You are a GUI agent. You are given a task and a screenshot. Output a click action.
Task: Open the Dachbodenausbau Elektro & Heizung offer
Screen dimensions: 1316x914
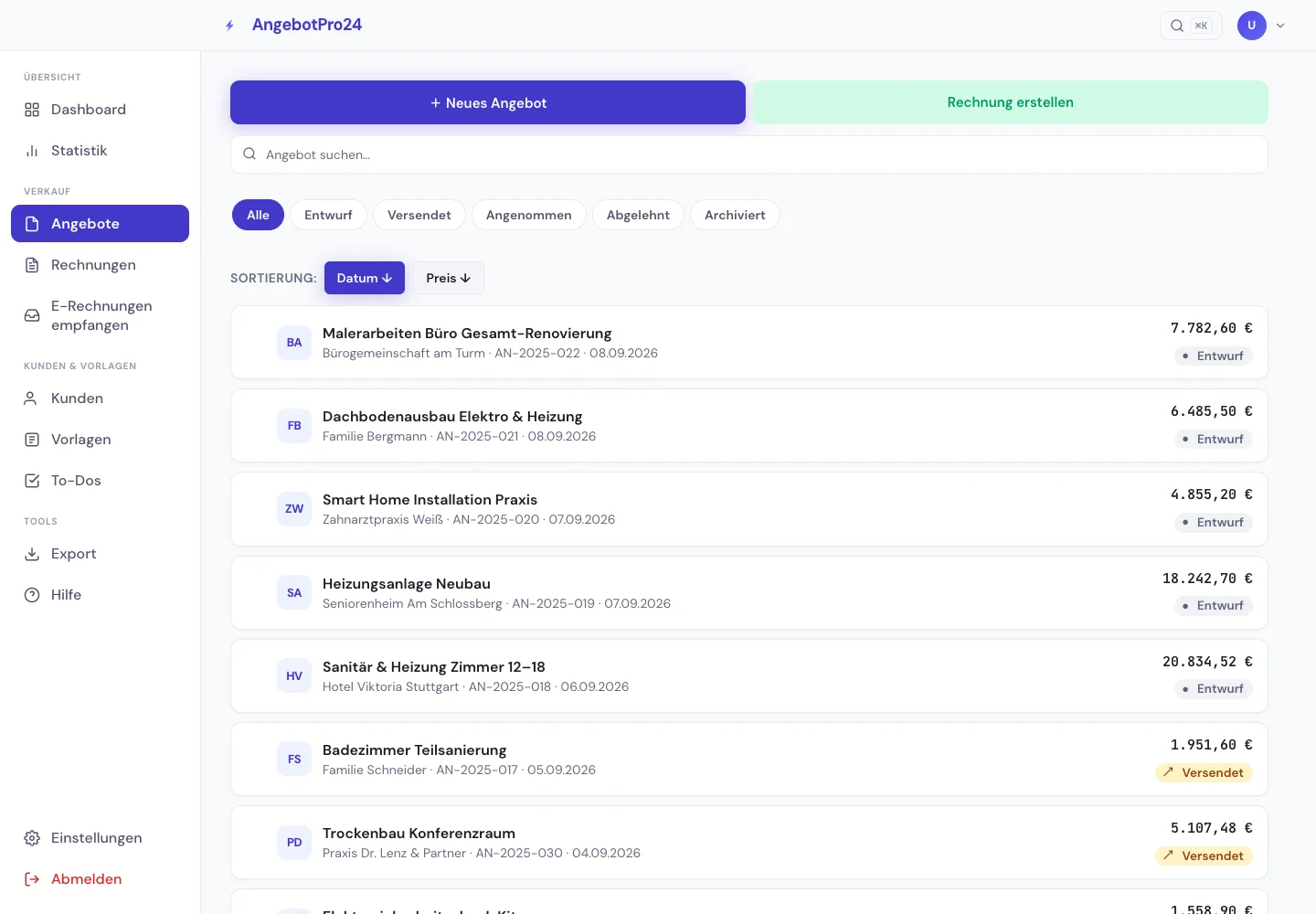click(x=749, y=426)
